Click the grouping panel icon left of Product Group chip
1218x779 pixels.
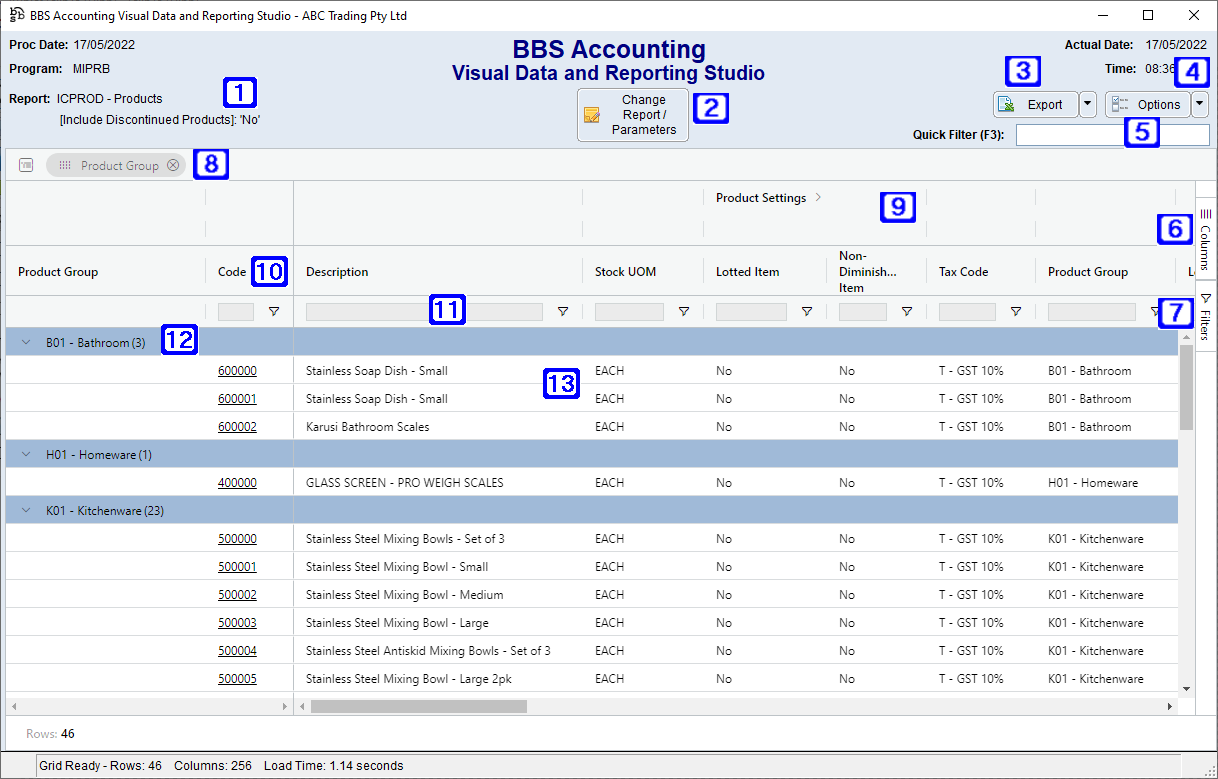tap(25, 164)
